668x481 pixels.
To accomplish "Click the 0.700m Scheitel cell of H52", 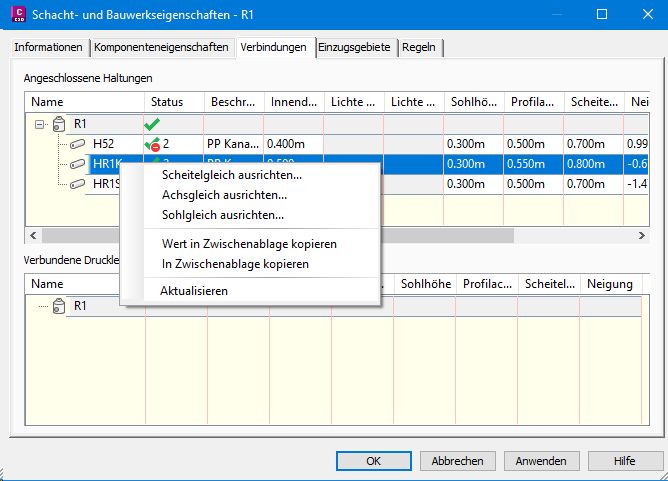I will [594, 144].
